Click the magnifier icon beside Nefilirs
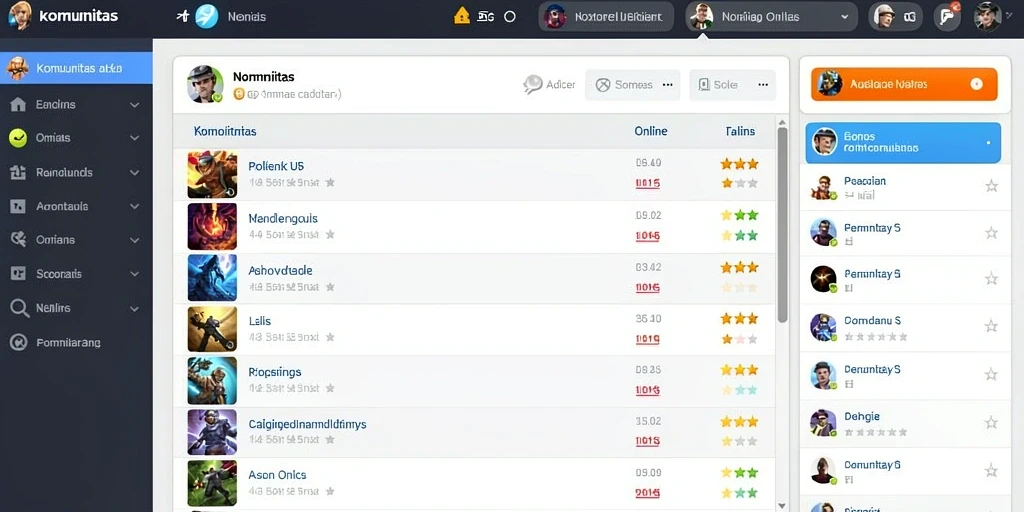This screenshot has width=1024, height=512. (20, 308)
